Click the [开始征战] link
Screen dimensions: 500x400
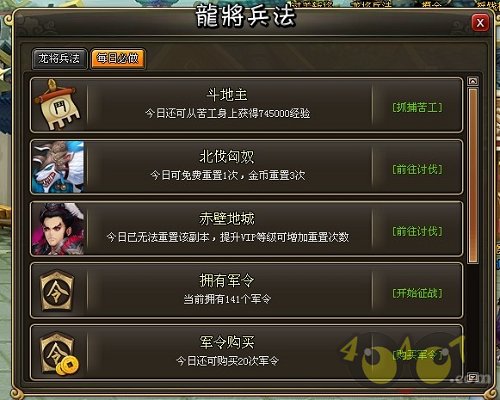coord(417,293)
